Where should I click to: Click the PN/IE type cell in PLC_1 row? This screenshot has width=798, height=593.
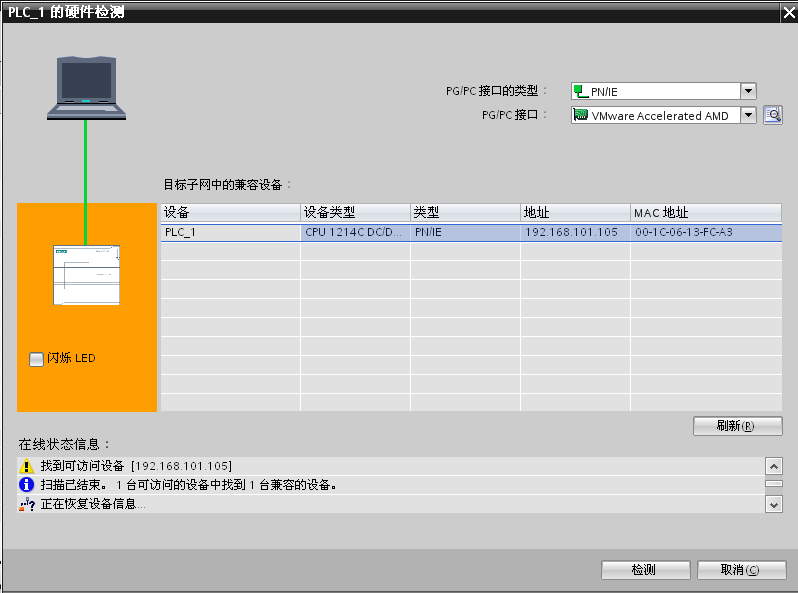[x=465, y=232]
